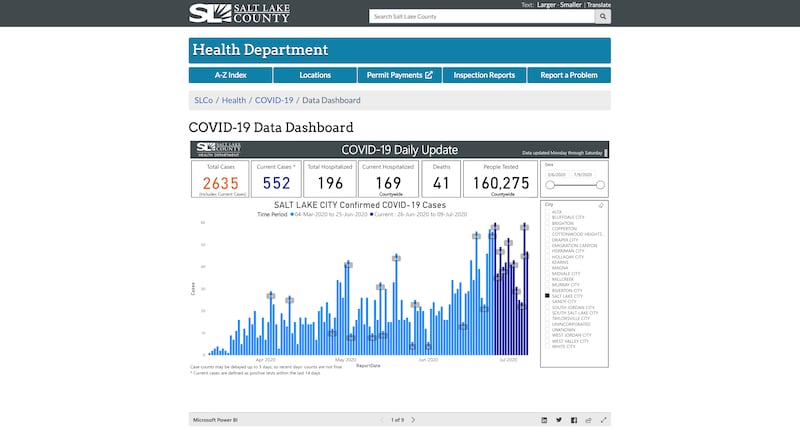Click the search magnifier button
800x434 pixels.
(603, 17)
